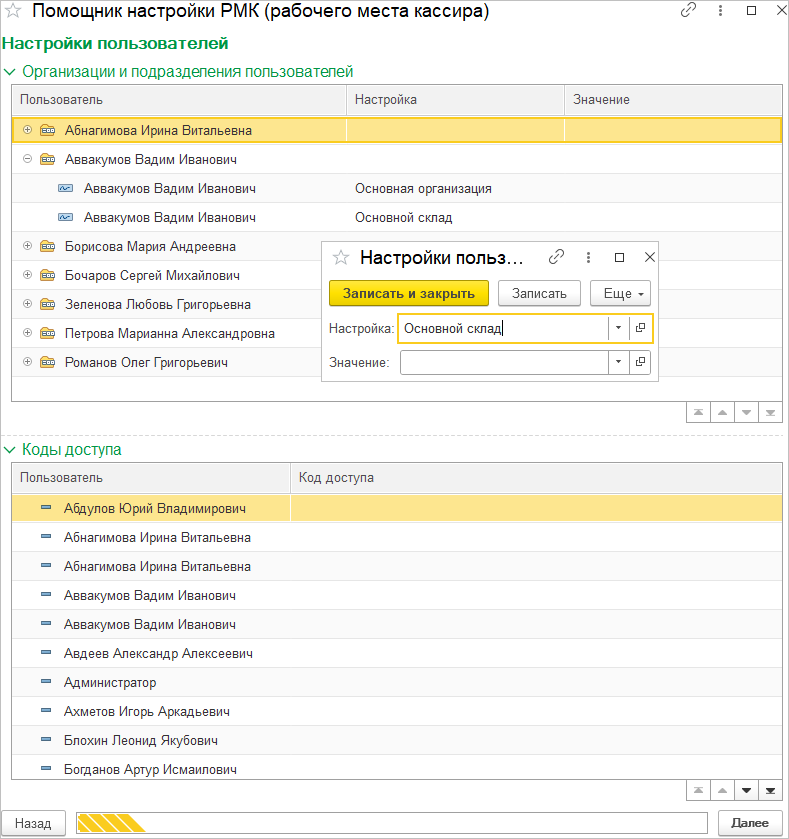Viewport: 789px width, 839px height.
Task: Open selected Значение value icon
Action: [640, 362]
